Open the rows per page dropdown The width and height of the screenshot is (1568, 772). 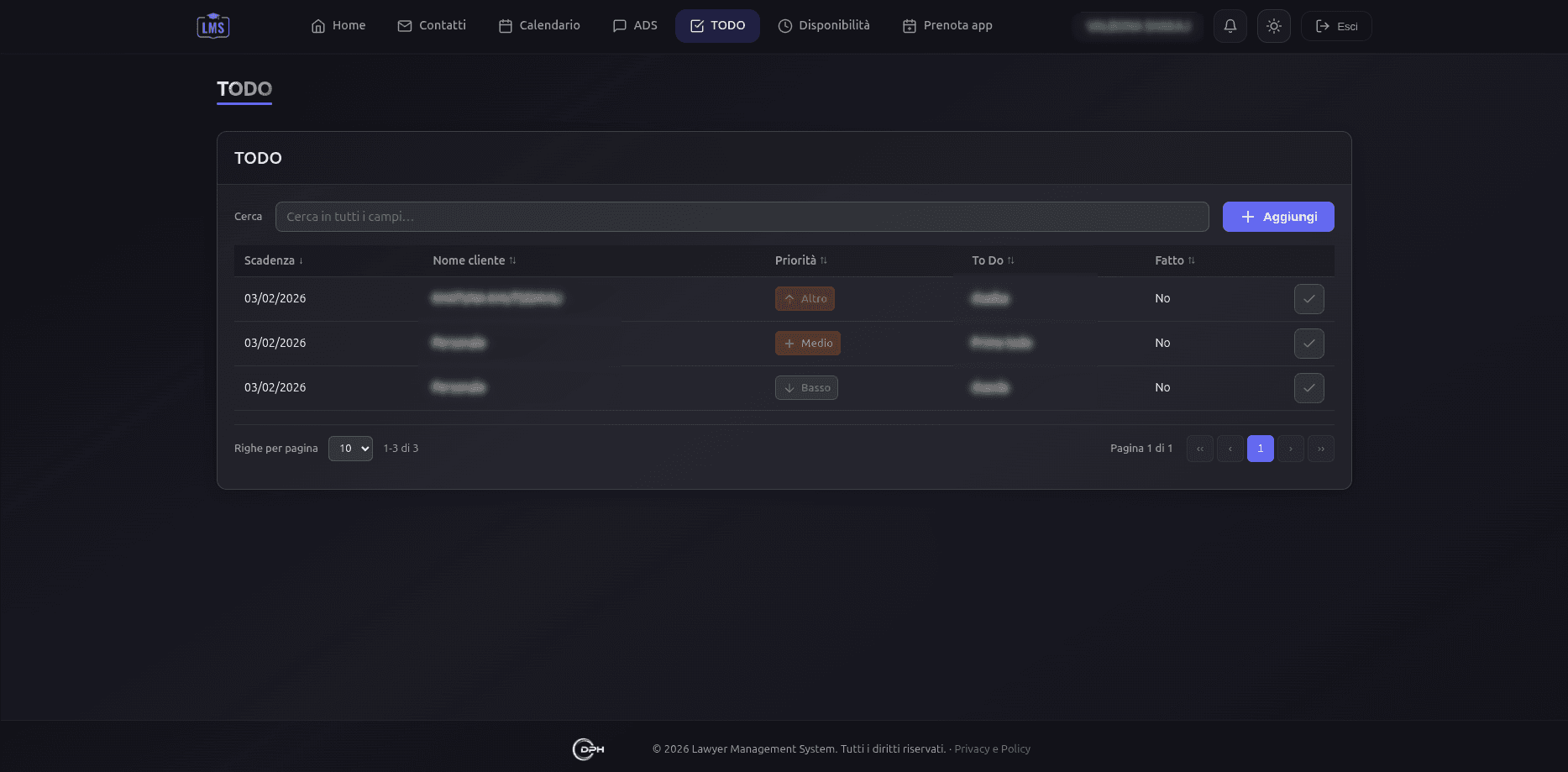[x=350, y=449]
